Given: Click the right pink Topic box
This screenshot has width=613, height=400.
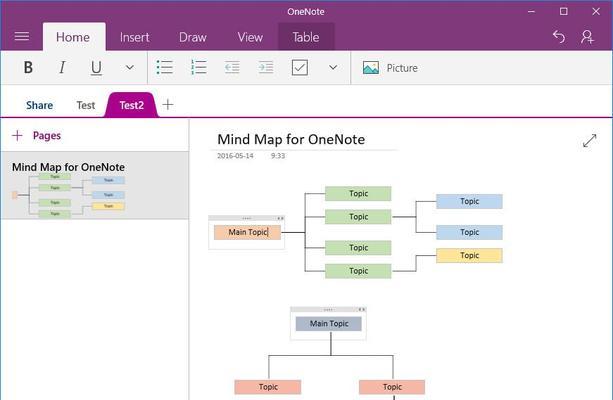Looking at the screenshot, I should click(x=392, y=387).
